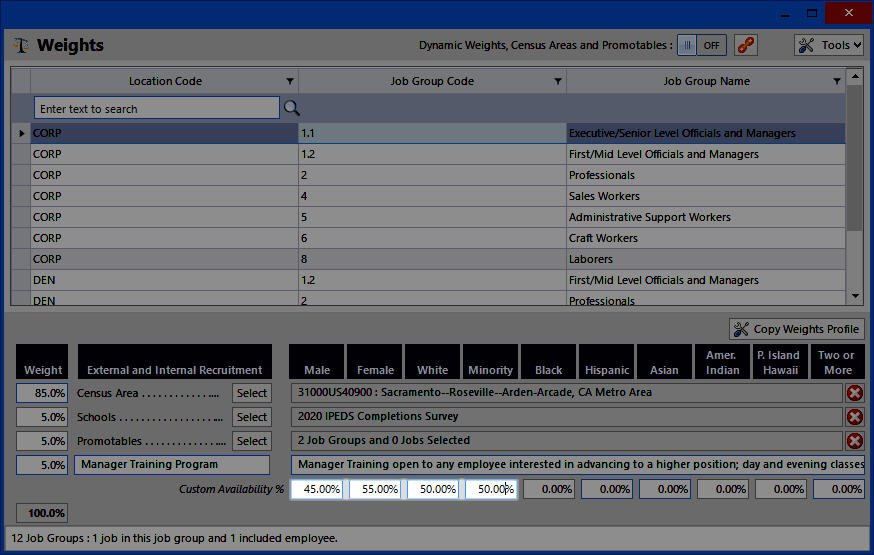Click the Manager Training Program 5.0% weight field
874x555 pixels.
pos(42,465)
